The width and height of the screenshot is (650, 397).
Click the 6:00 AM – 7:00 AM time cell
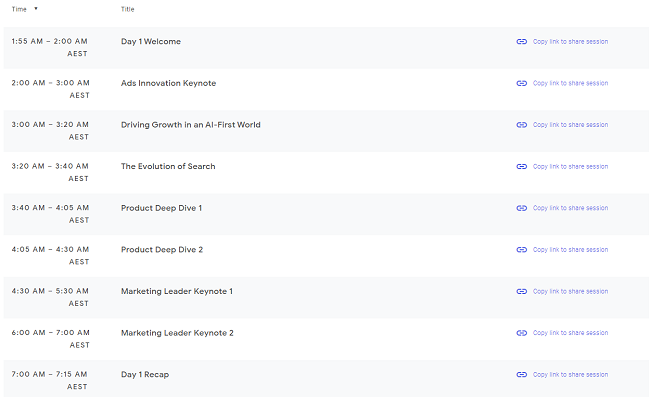(51, 339)
